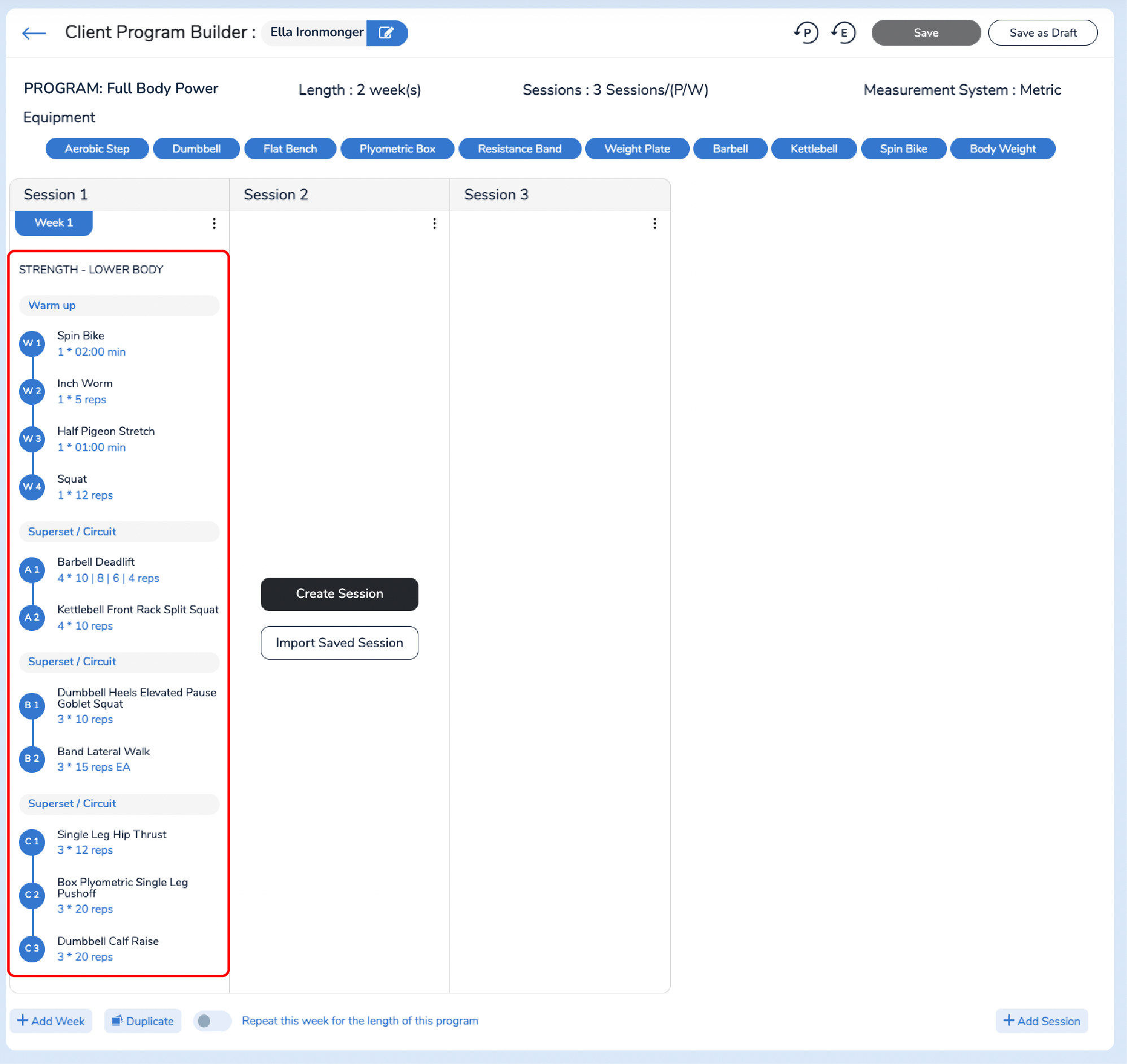Viewport: 1127px width, 1064px height.
Task: Click 'STRENGTH - LOWER BODY' session title
Action: [91, 270]
